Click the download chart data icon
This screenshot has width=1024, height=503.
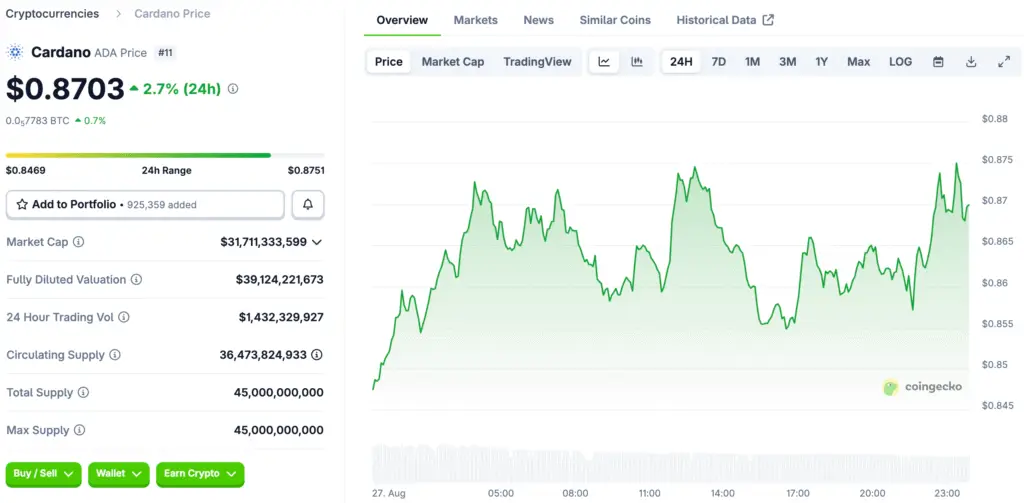pos(971,62)
